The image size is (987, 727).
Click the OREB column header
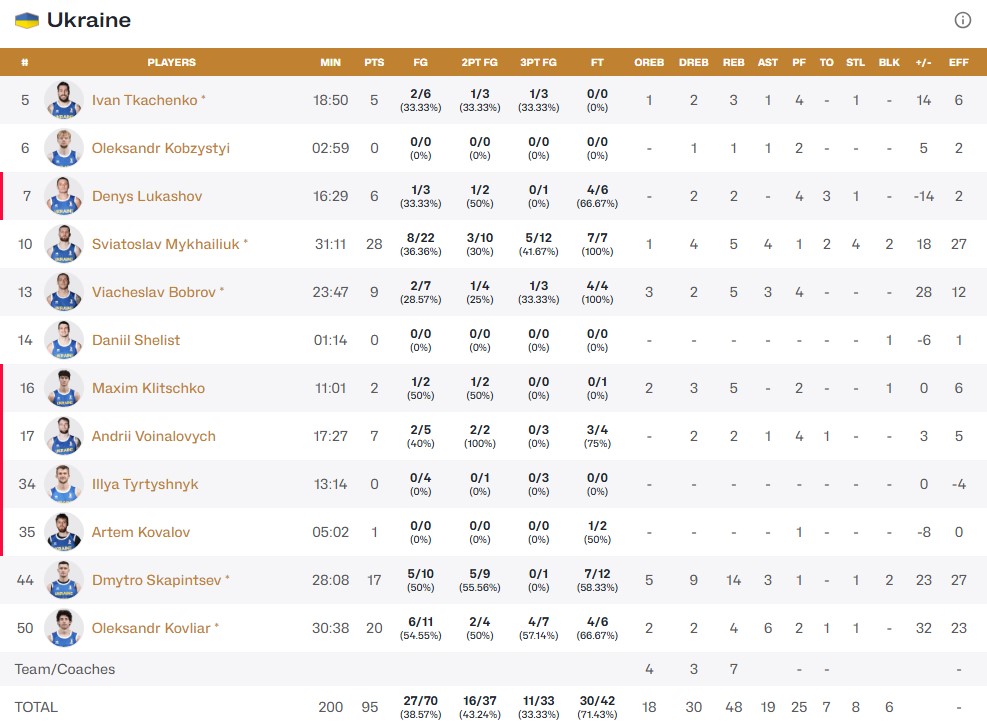point(649,62)
